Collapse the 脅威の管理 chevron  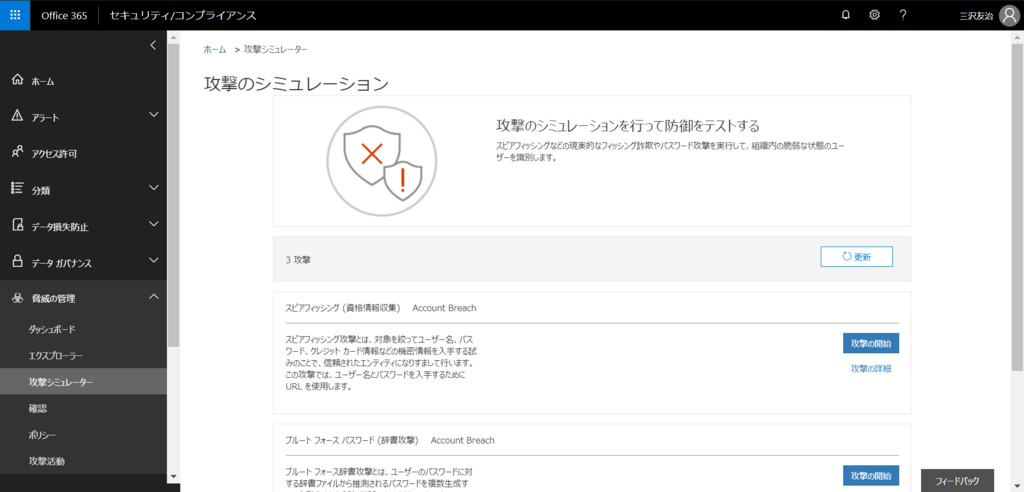tap(153, 297)
